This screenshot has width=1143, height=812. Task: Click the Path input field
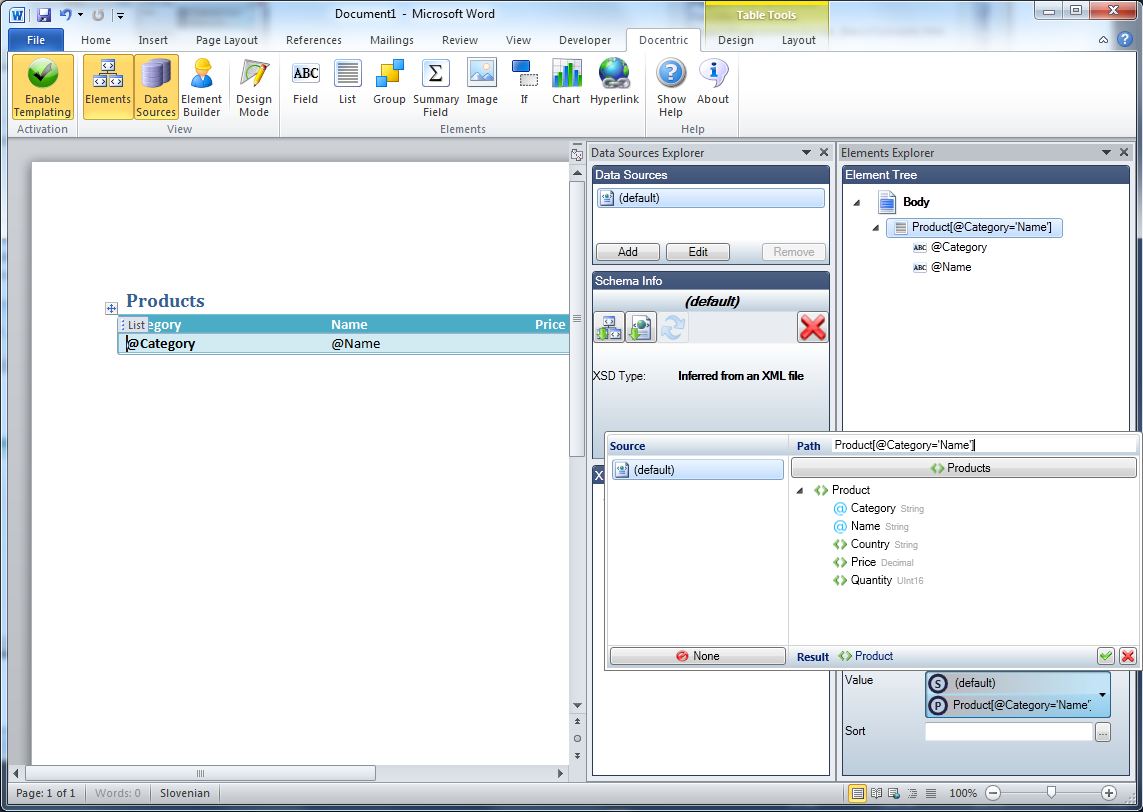point(983,445)
